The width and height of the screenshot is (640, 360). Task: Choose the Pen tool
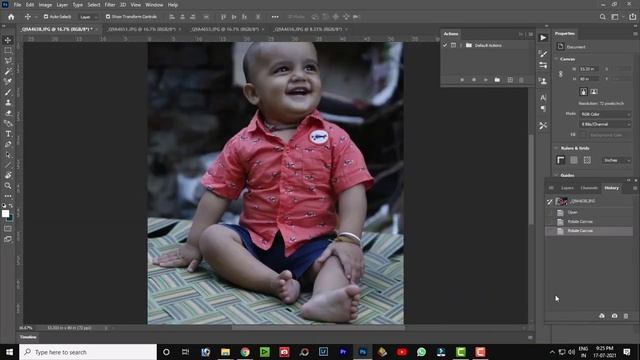[8, 144]
